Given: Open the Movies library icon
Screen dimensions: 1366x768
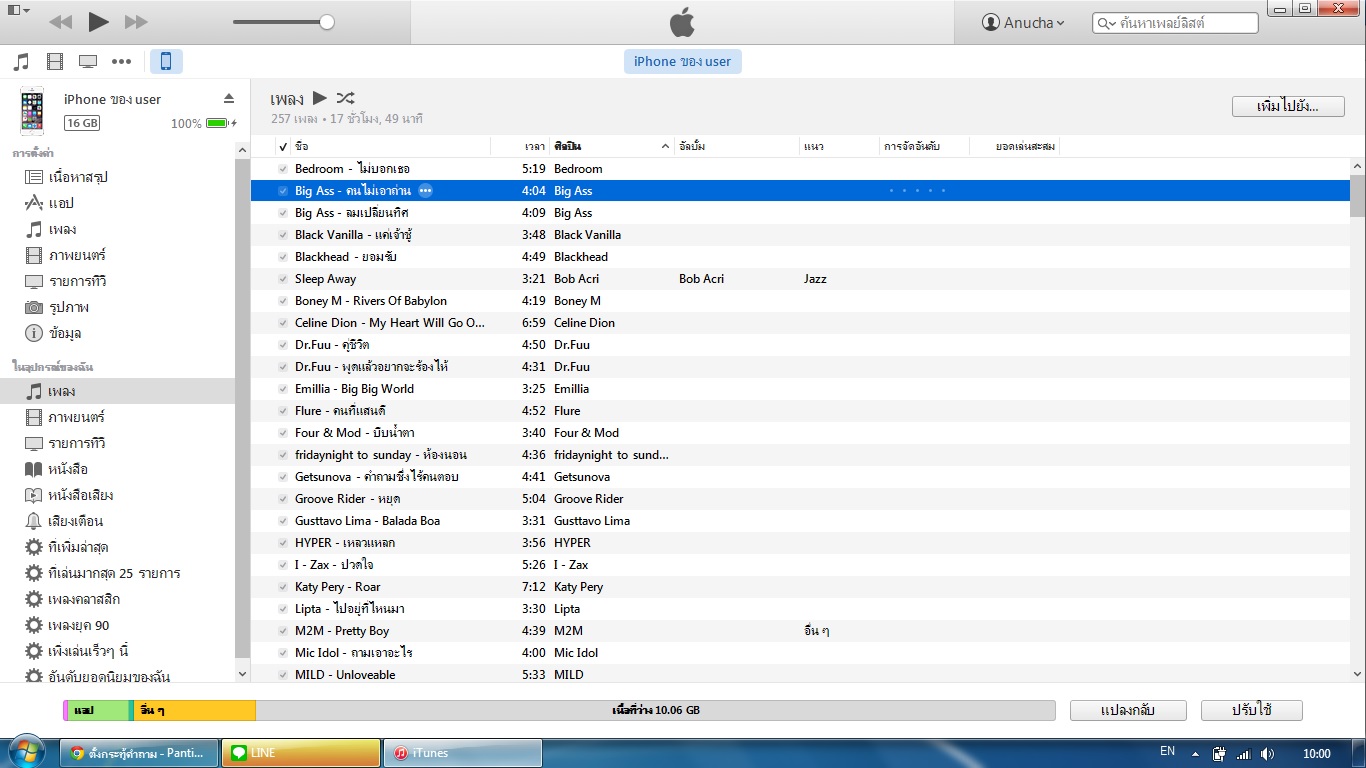Looking at the screenshot, I should tap(55, 62).
